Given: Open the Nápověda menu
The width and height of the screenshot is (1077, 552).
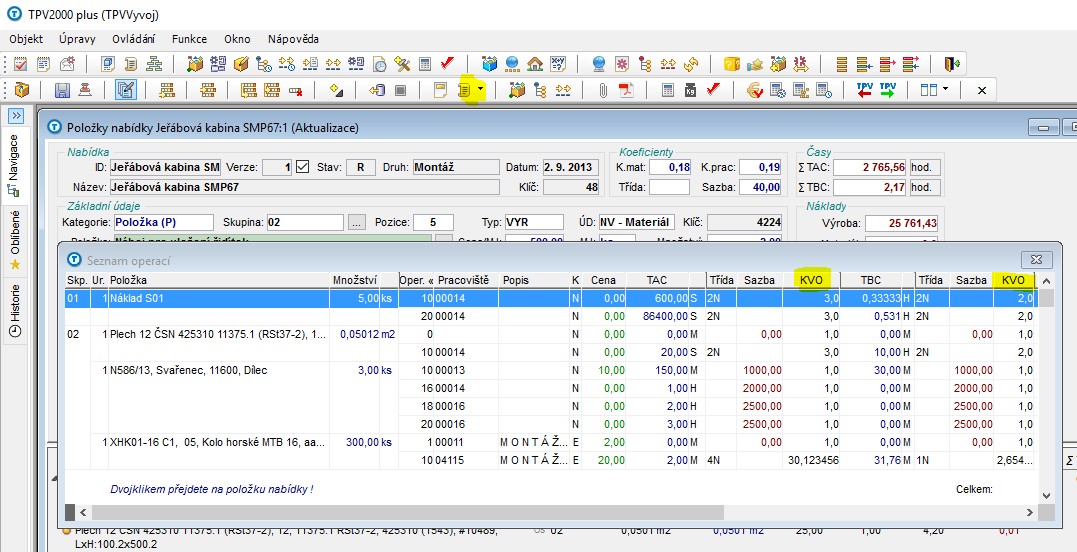Looking at the screenshot, I should pos(293,39).
